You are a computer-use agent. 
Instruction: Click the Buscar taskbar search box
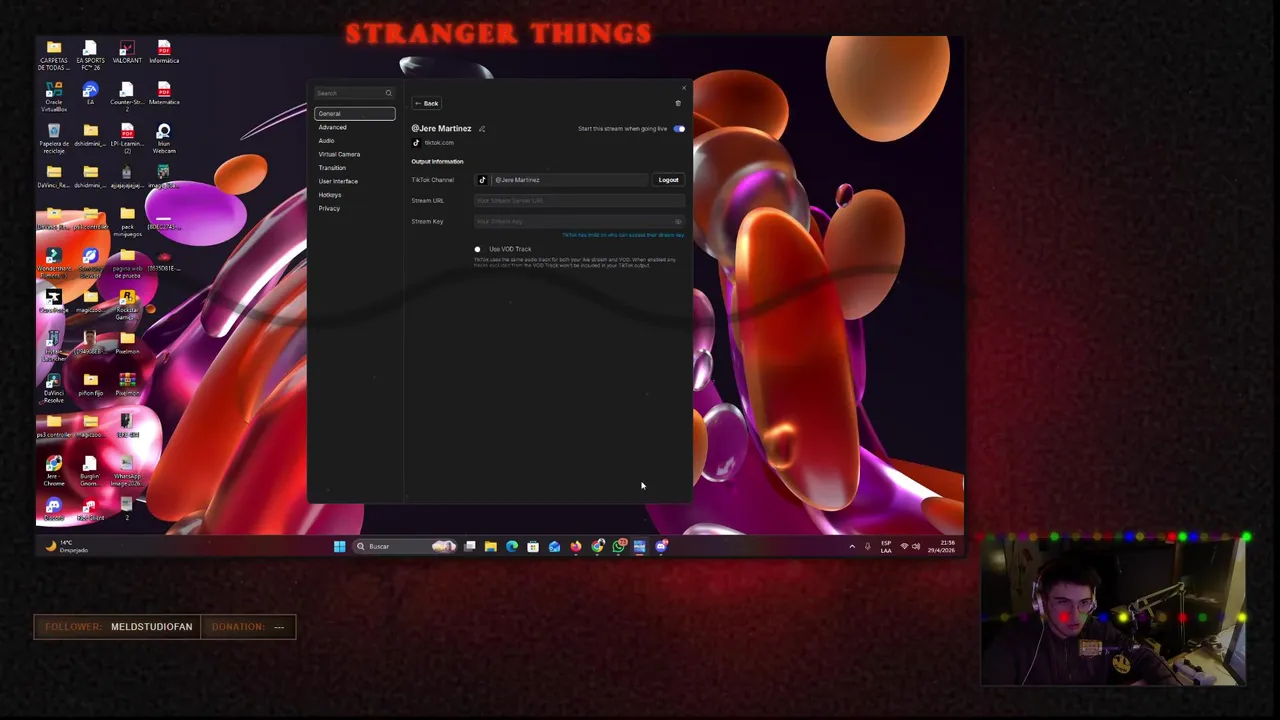click(x=405, y=546)
